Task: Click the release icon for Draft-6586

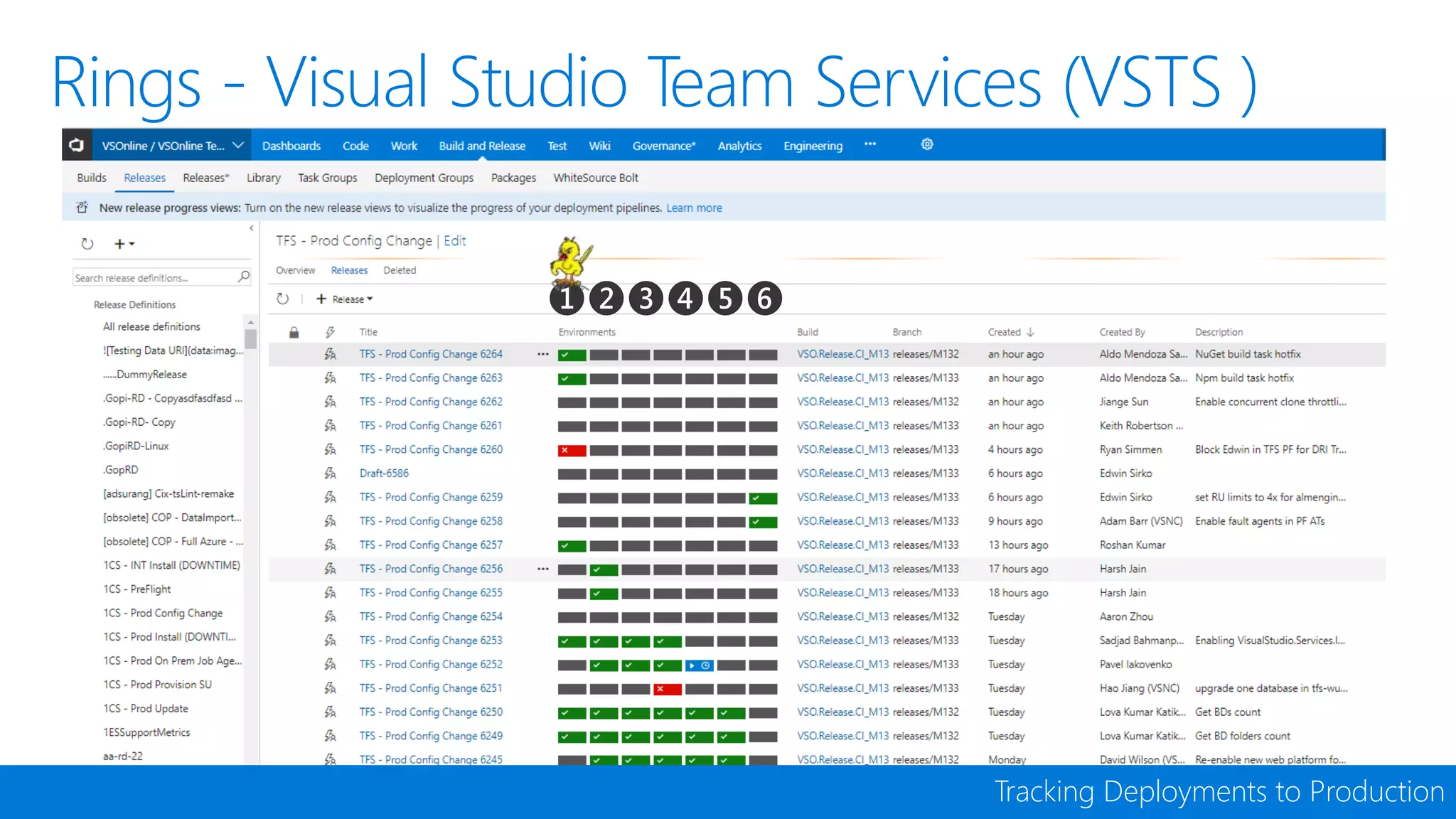Action: [330, 473]
